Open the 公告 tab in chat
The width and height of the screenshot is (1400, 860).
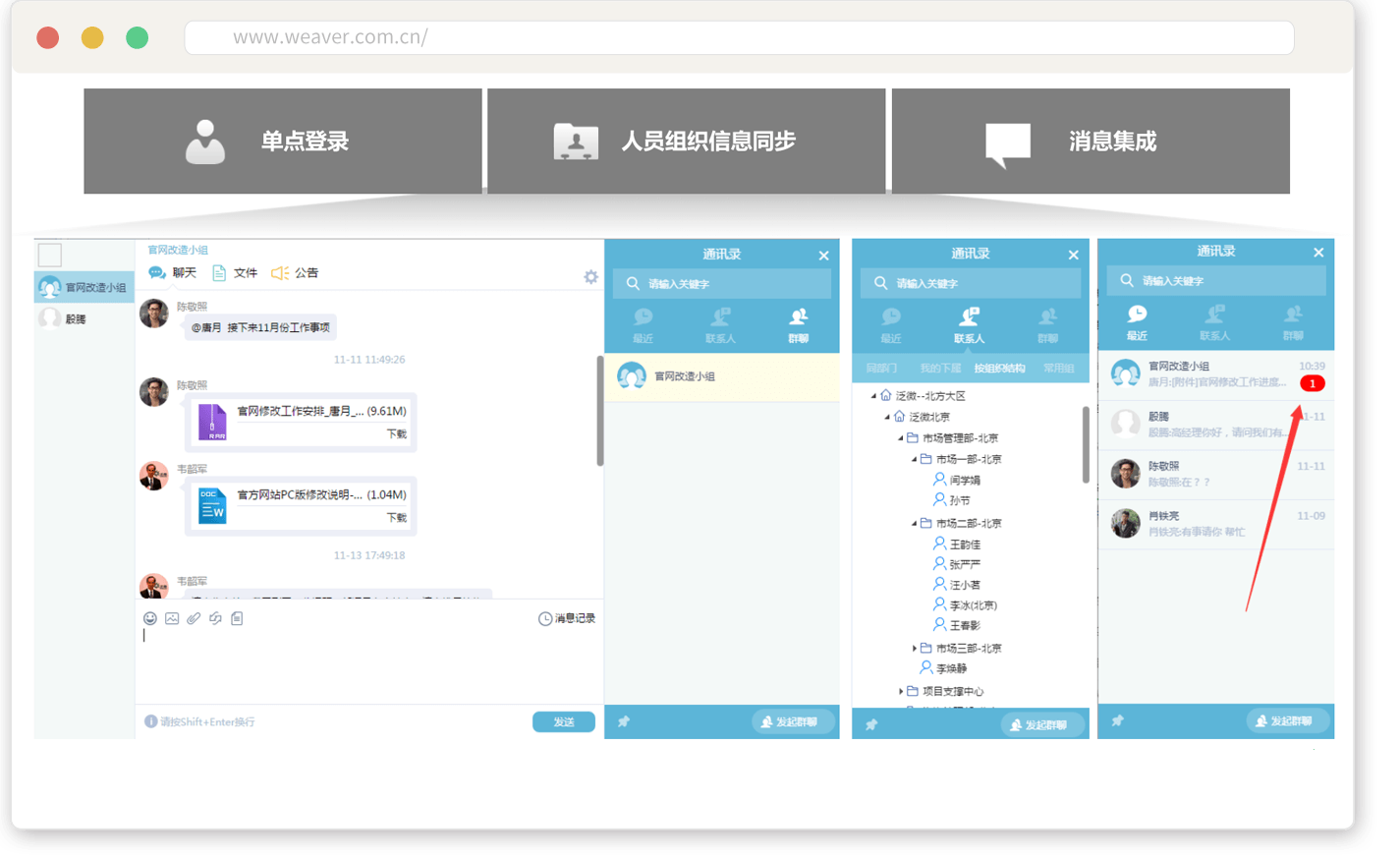point(296,273)
